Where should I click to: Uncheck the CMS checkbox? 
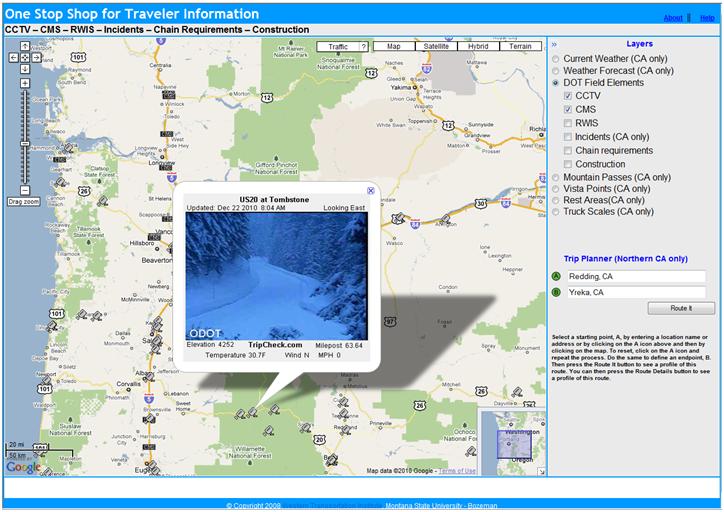point(568,109)
